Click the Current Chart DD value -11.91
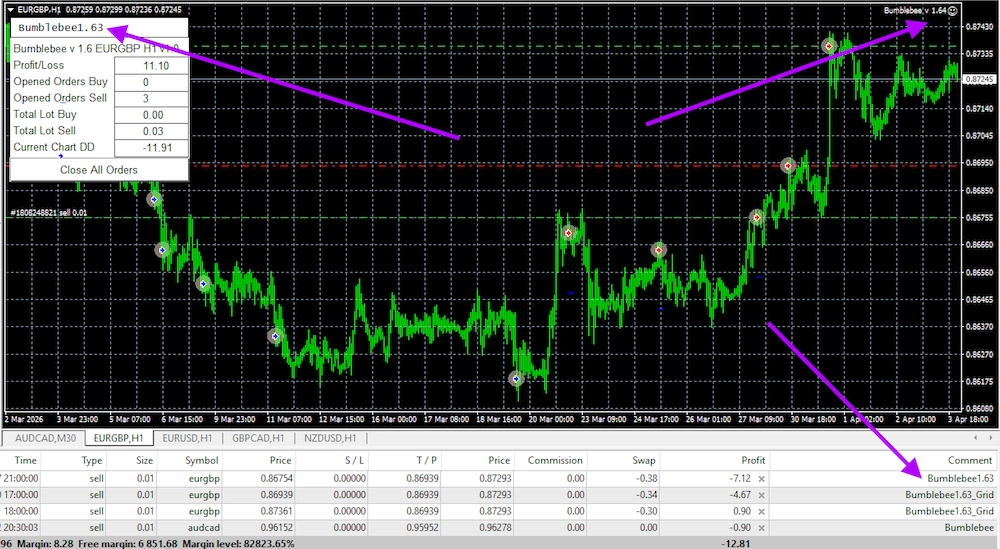The image size is (1000, 549). tap(151, 148)
